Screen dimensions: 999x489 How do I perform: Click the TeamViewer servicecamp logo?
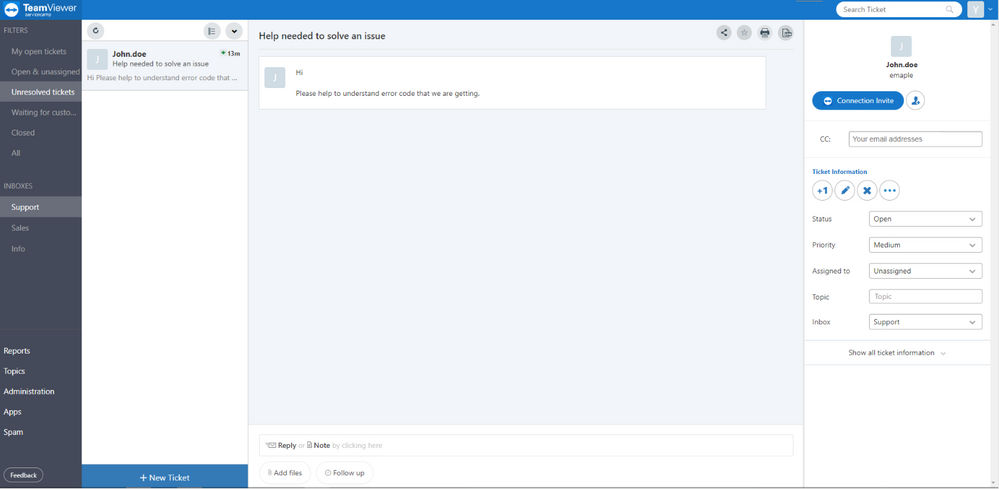click(40, 10)
